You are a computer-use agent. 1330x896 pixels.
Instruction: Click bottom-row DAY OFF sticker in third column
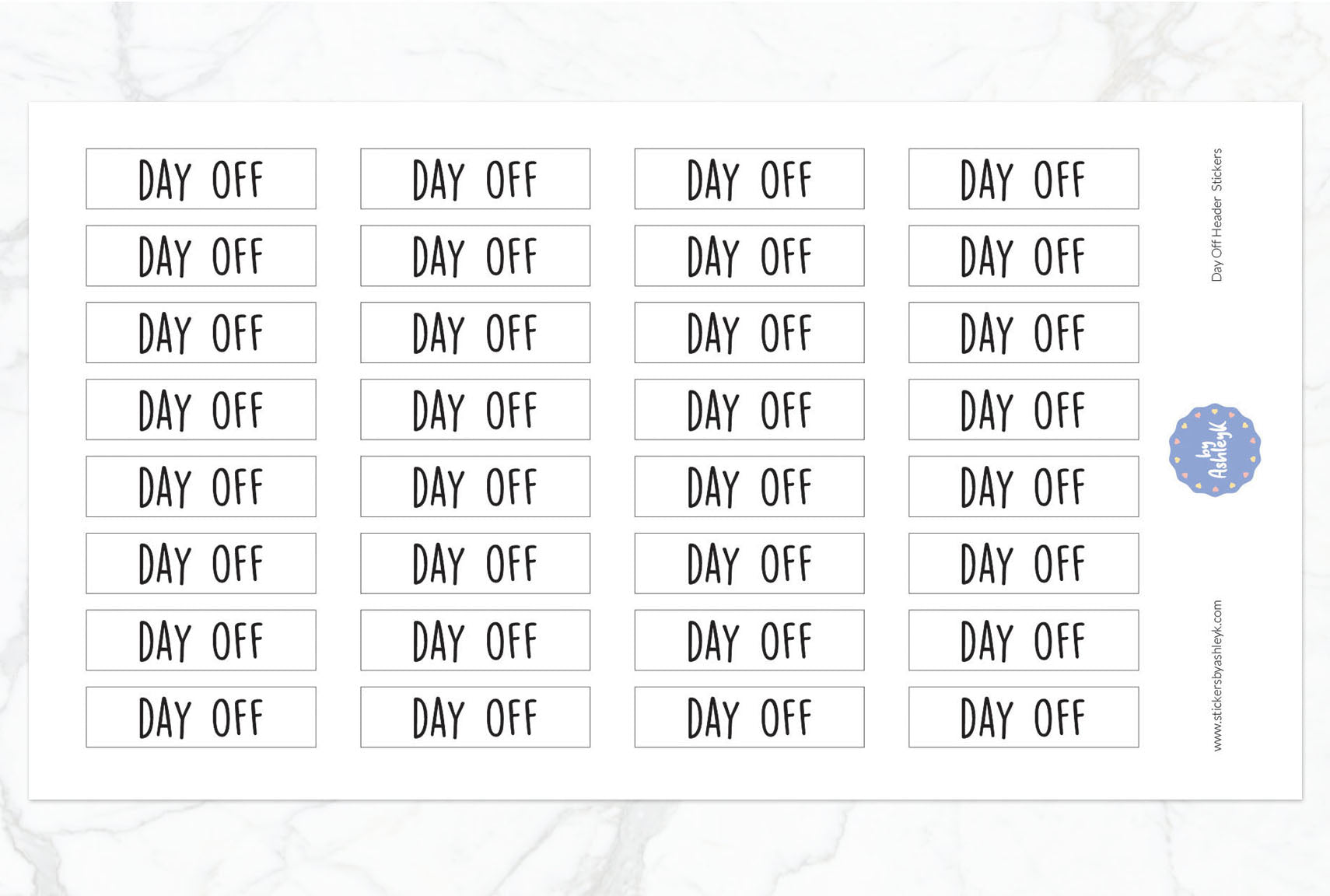click(749, 717)
